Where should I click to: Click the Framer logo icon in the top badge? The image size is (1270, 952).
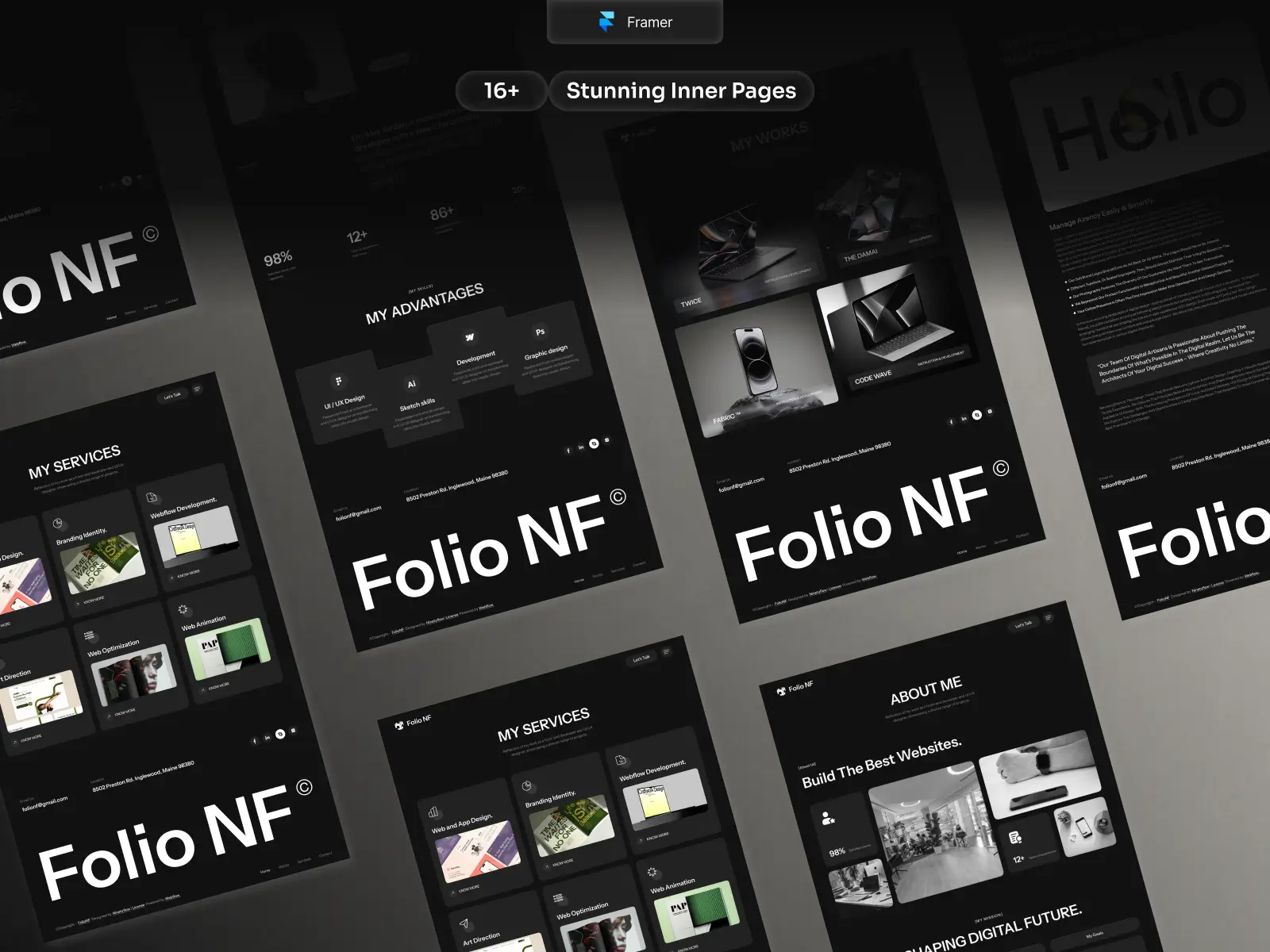(607, 22)
